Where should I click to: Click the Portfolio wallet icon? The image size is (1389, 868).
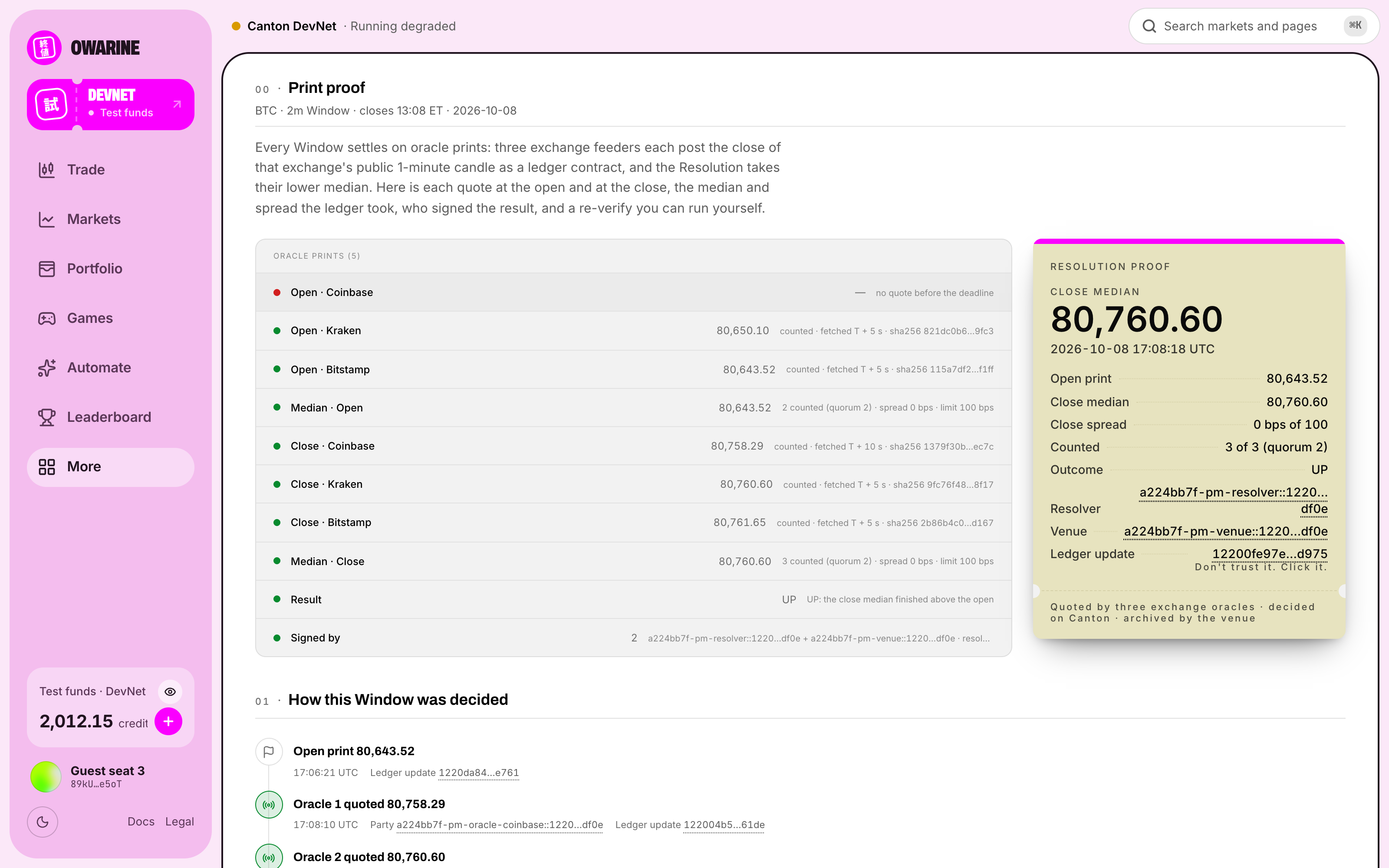(x=46, y=269)
